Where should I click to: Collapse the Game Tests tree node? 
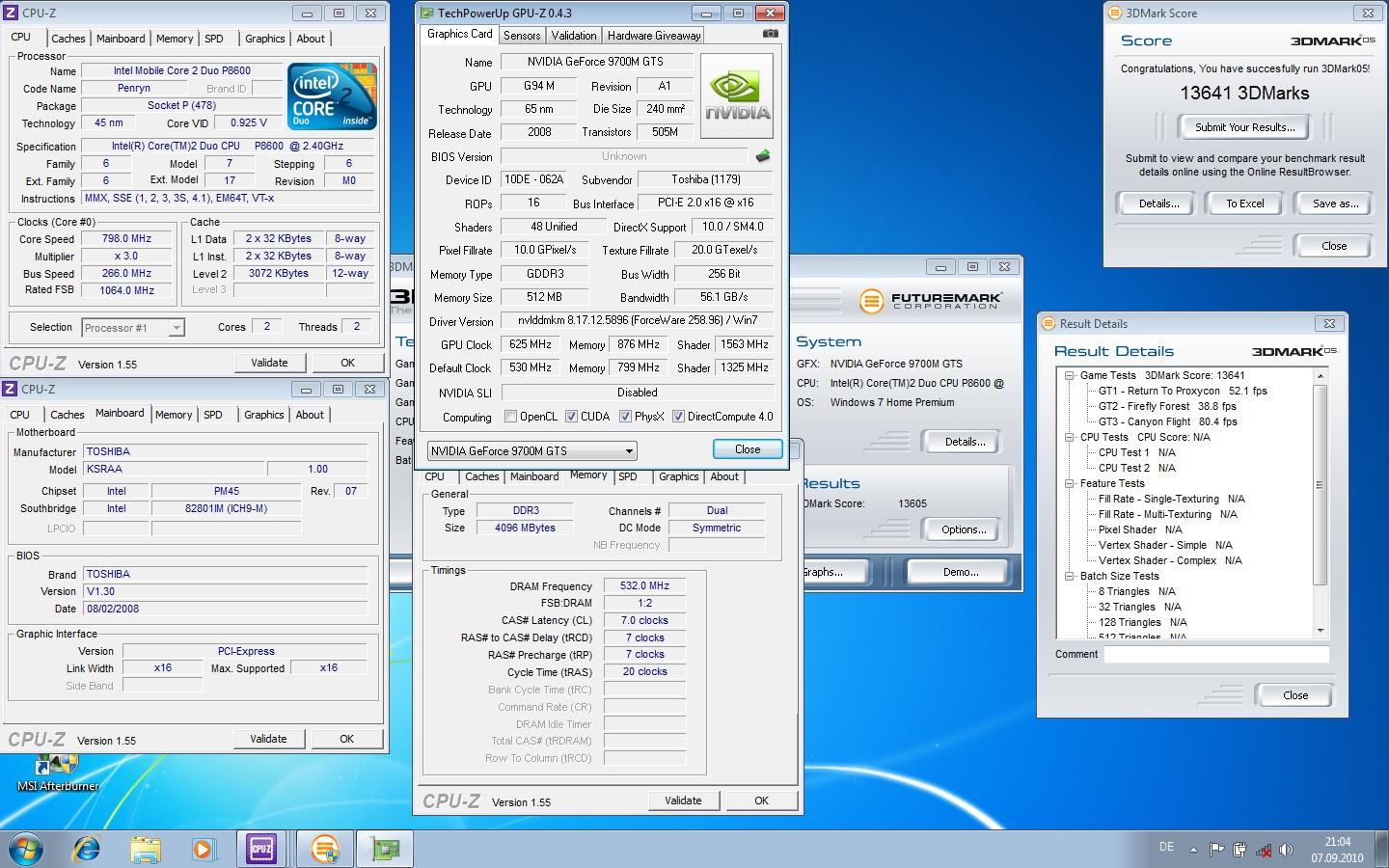coord(1069,375)
